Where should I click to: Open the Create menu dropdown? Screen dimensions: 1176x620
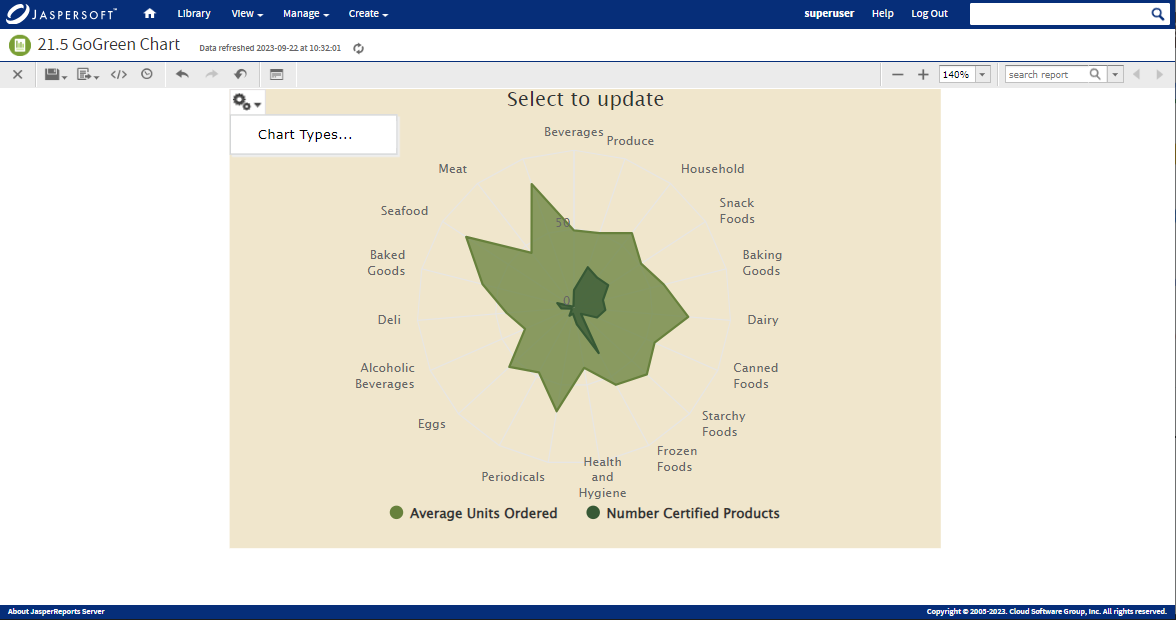click(x=368, y=13)
